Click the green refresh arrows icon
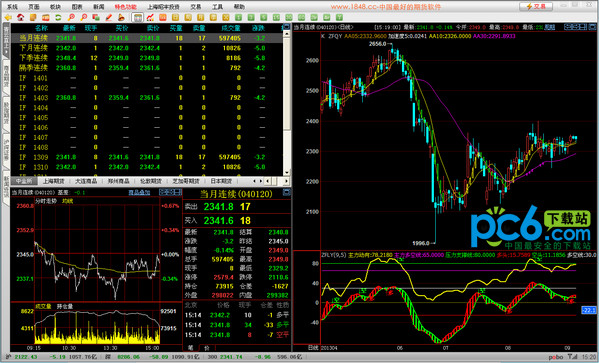Viewport: 599px width, 363px height. 58,17
